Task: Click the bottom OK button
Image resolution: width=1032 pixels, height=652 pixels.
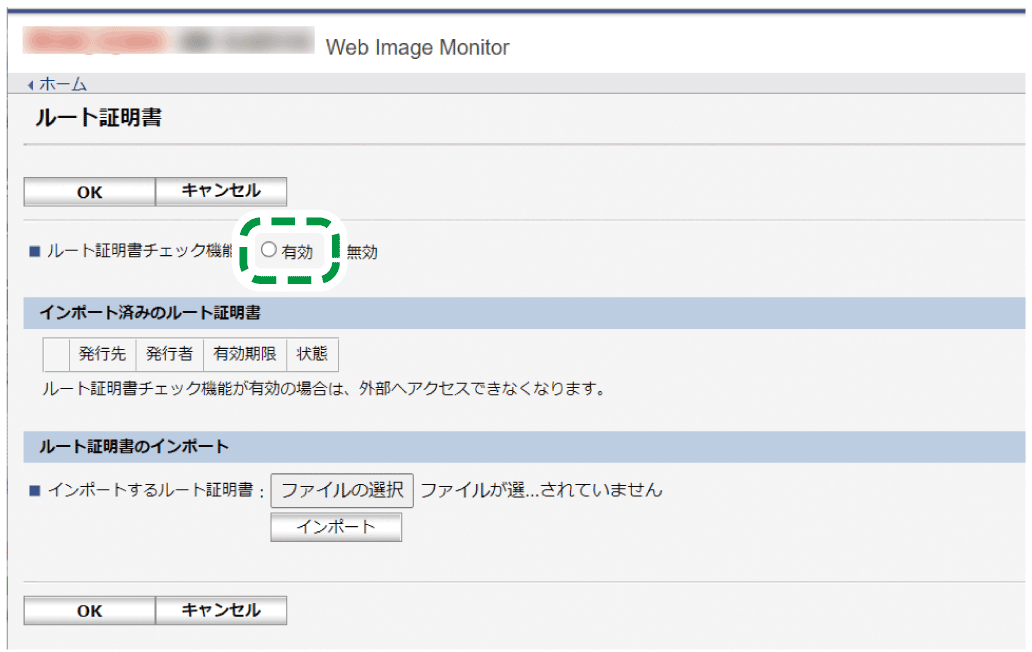Action: coord(88,610)
